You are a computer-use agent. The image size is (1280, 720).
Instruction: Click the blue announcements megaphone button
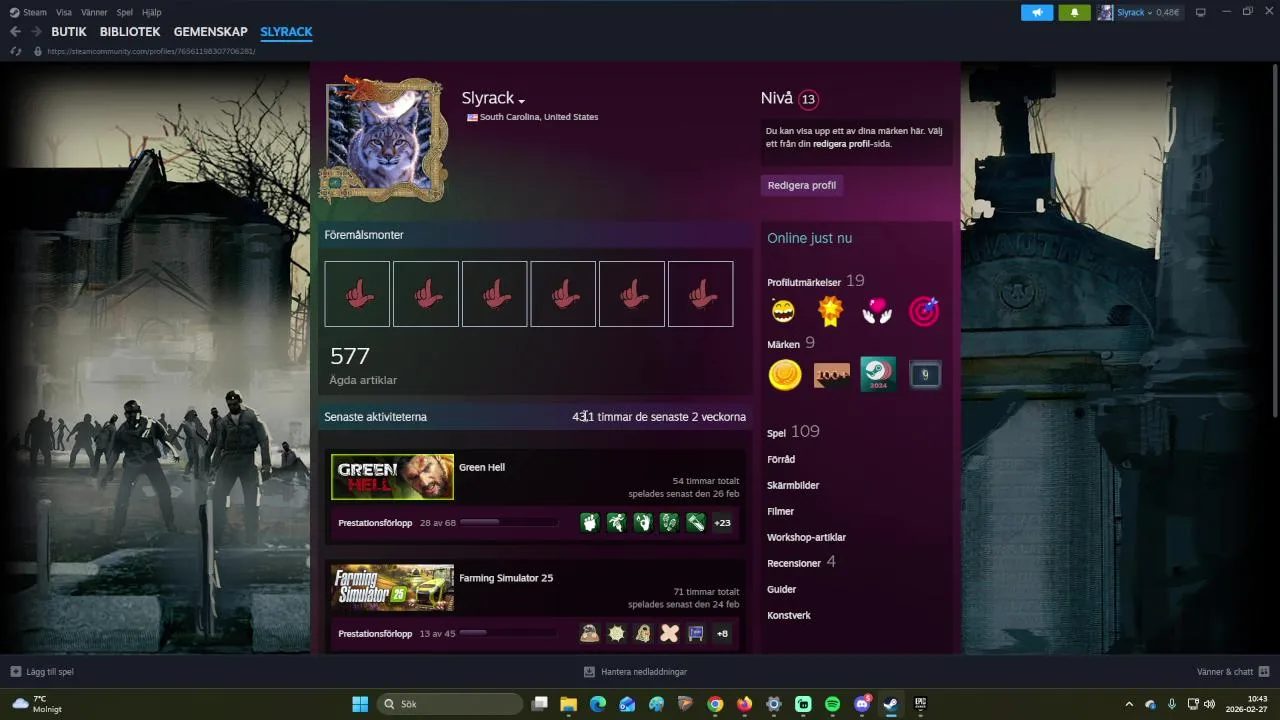click(1037, 12)
